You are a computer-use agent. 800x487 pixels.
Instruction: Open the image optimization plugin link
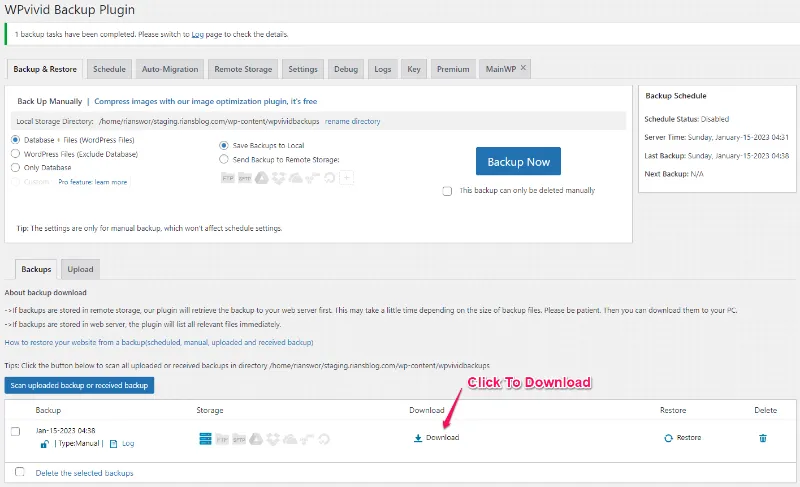coord(206,101)
